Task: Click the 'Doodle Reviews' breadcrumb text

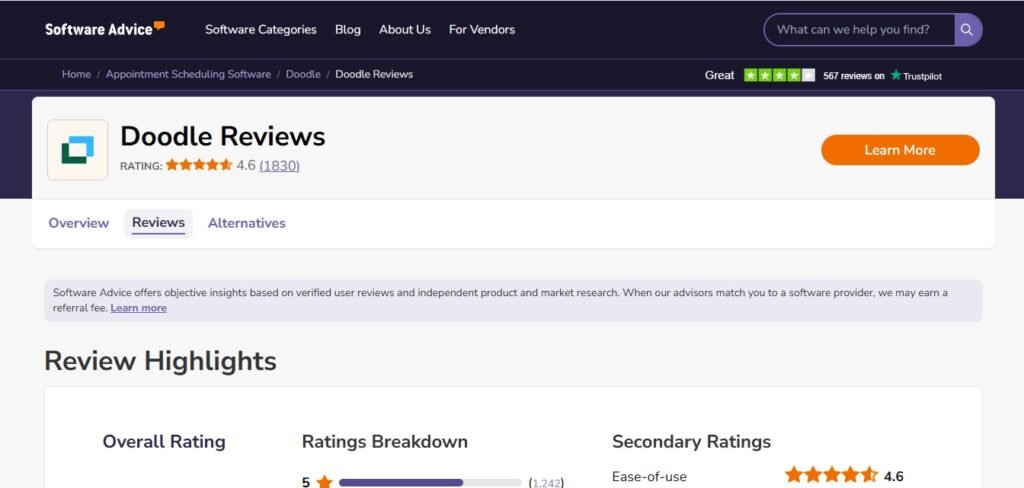Action: coord(374,74)
